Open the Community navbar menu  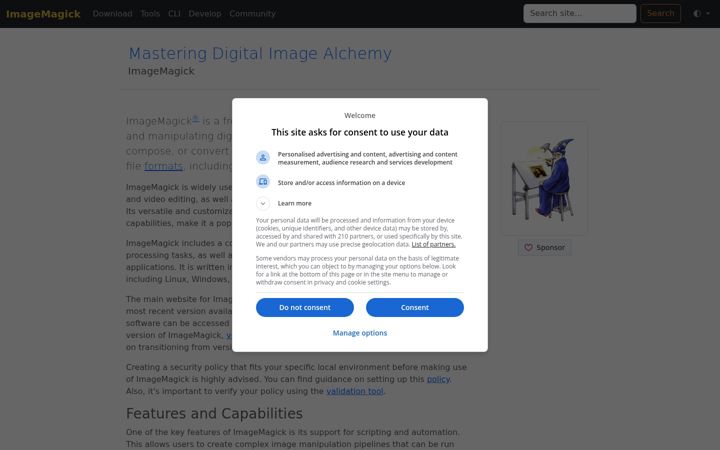(253, 14)
